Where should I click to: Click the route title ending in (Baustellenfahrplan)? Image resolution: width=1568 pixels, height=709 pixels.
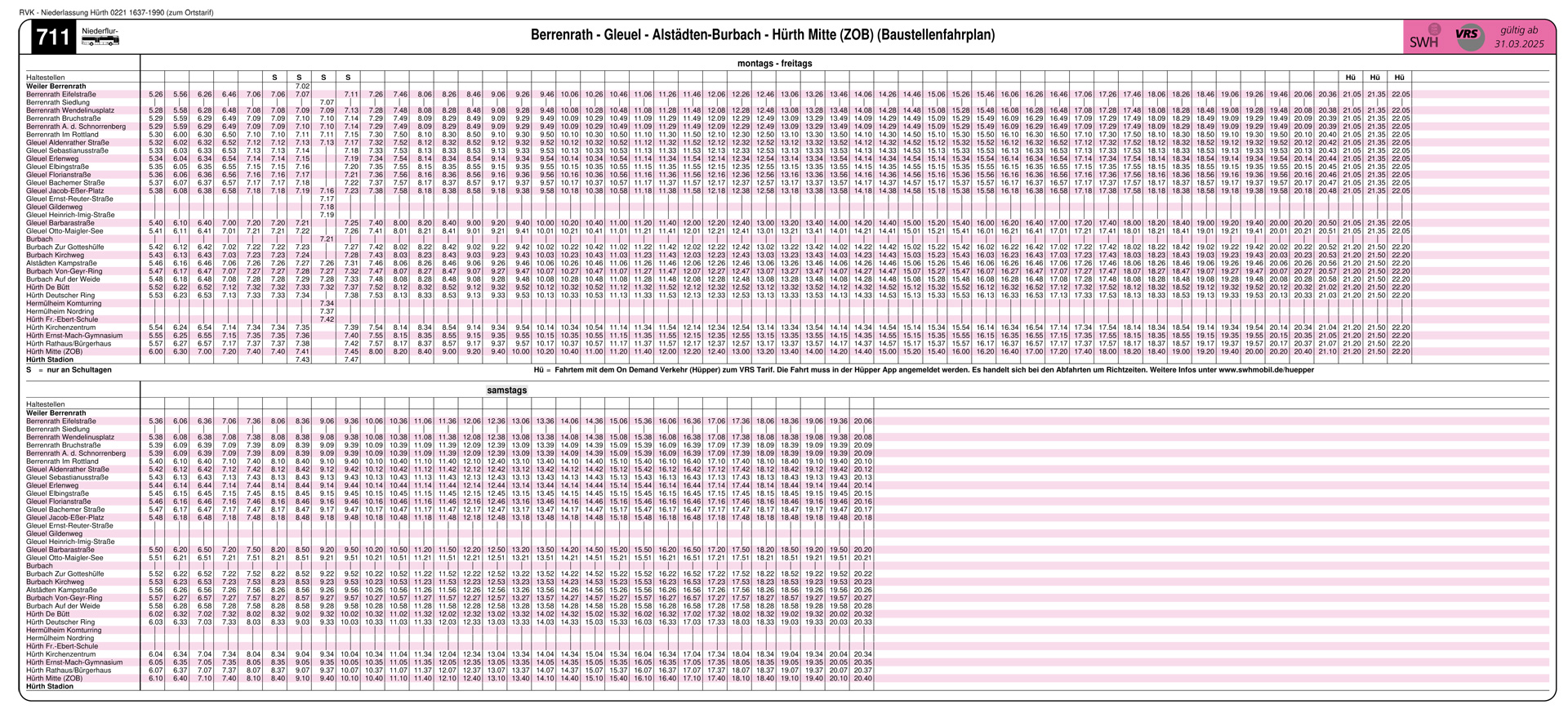[763, 35]
